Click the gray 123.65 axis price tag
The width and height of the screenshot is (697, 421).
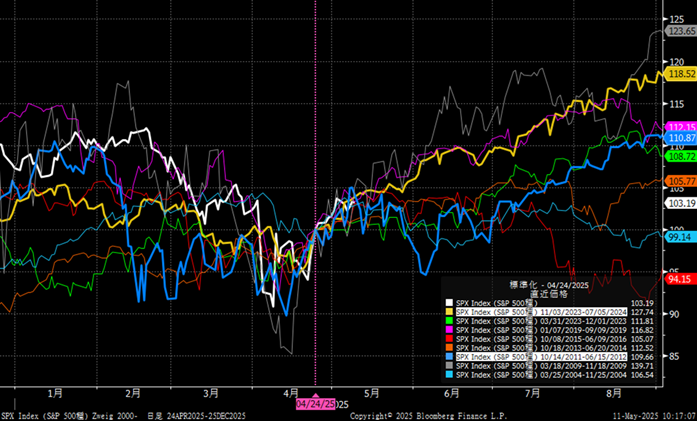point(681,31)
